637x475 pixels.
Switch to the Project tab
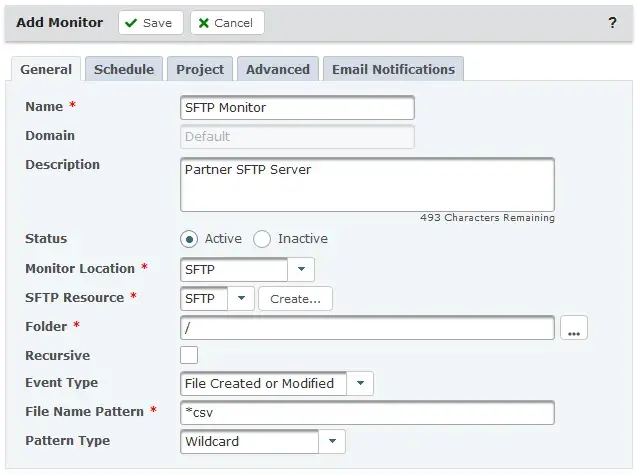coord(200,69)
